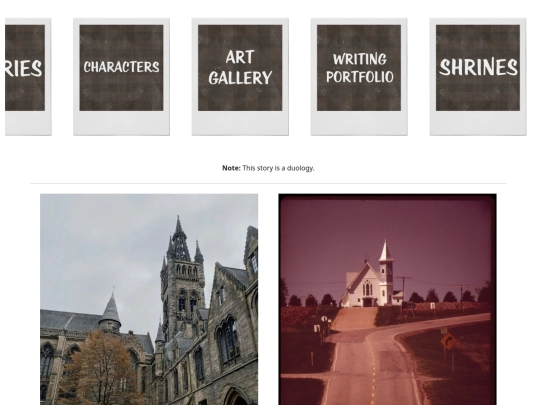540x405 pixels.
Task: Go to the Writing Portfolio page
Action: pos(359,77)
